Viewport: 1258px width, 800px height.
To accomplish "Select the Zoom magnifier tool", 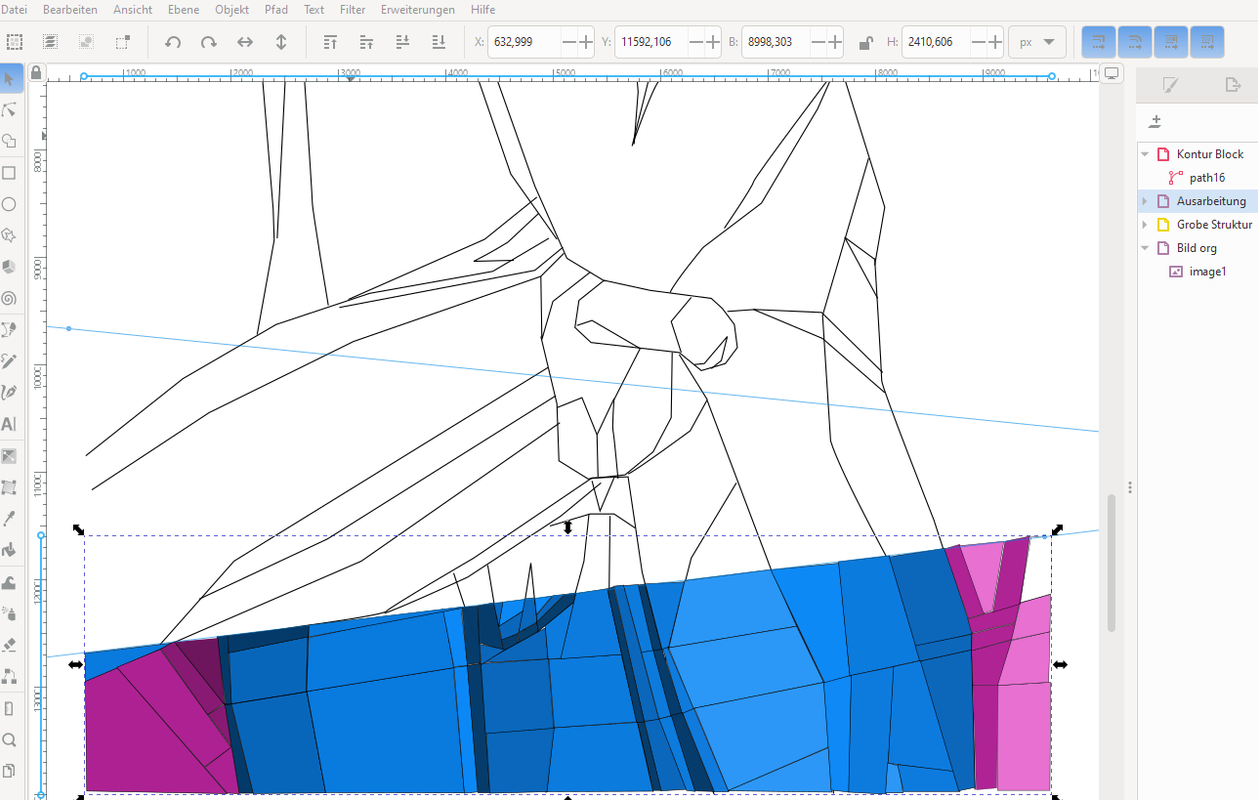I will [x=9, y=740].
